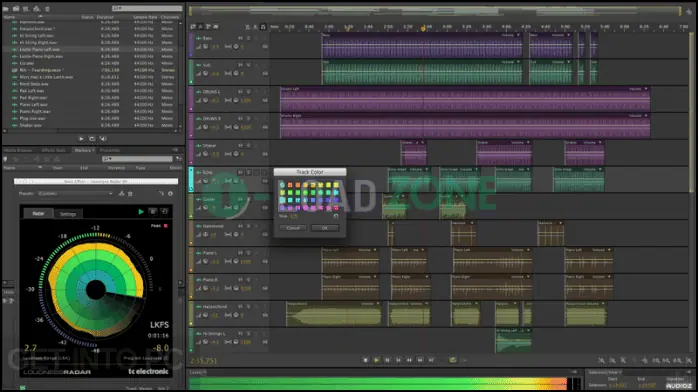Switch to Media Browser tab

point(18,150)
